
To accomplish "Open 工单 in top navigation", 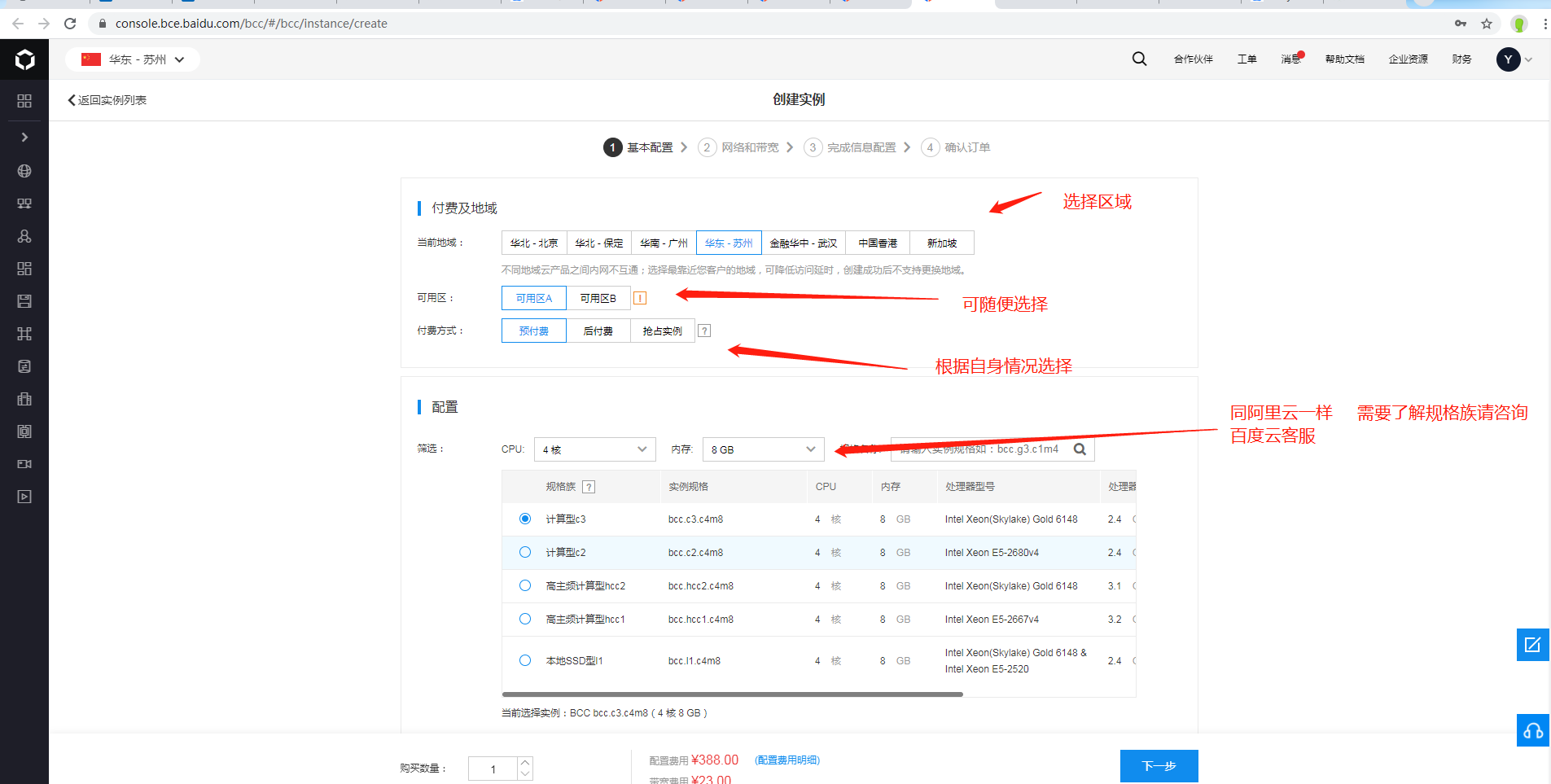I will [1247, 59].
